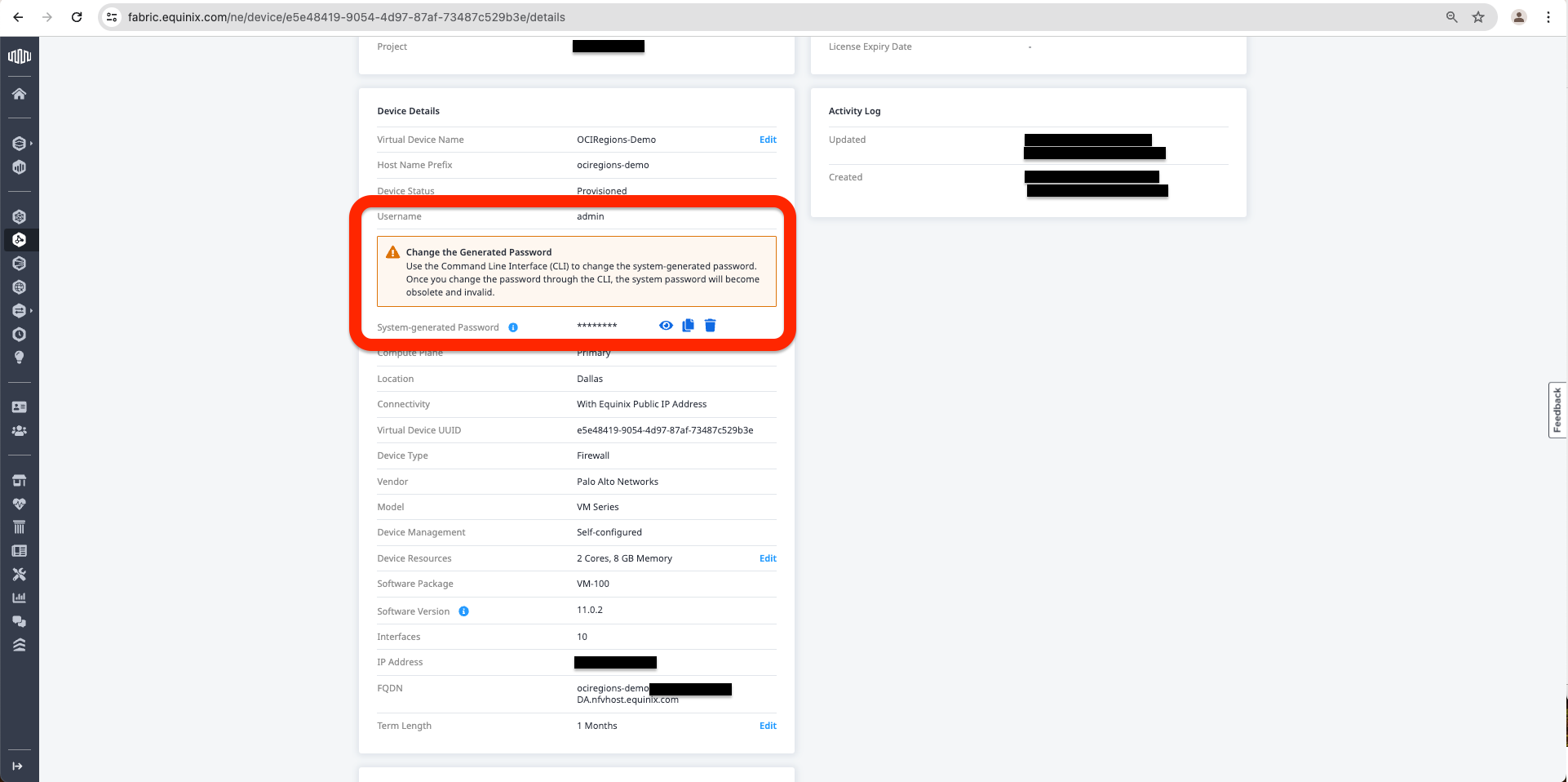Click the browser address bar URL

346,17
